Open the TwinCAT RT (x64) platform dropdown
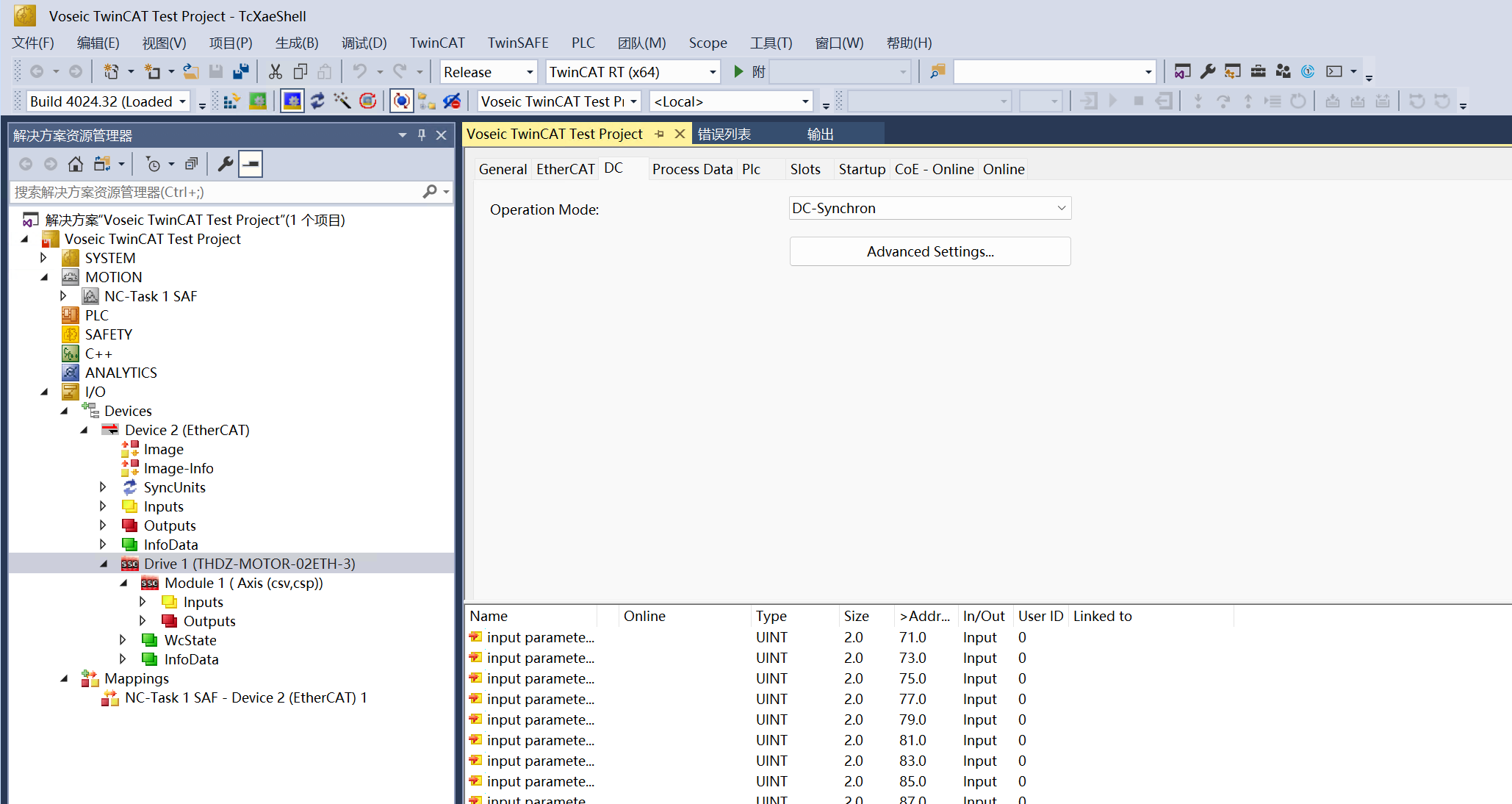The image size is (1512, 804). point(712,72)
